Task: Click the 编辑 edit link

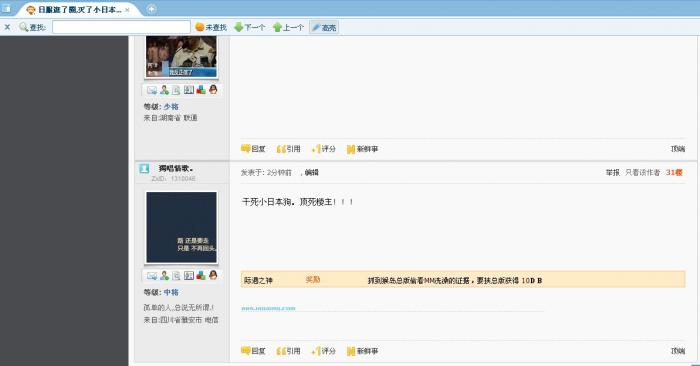Action: click(312, 173)
